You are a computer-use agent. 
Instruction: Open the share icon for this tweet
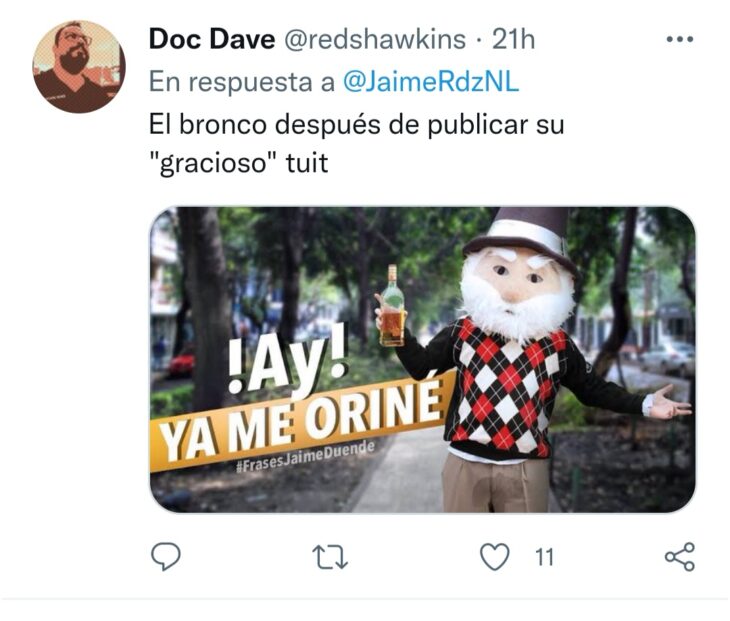click(680, 557)
